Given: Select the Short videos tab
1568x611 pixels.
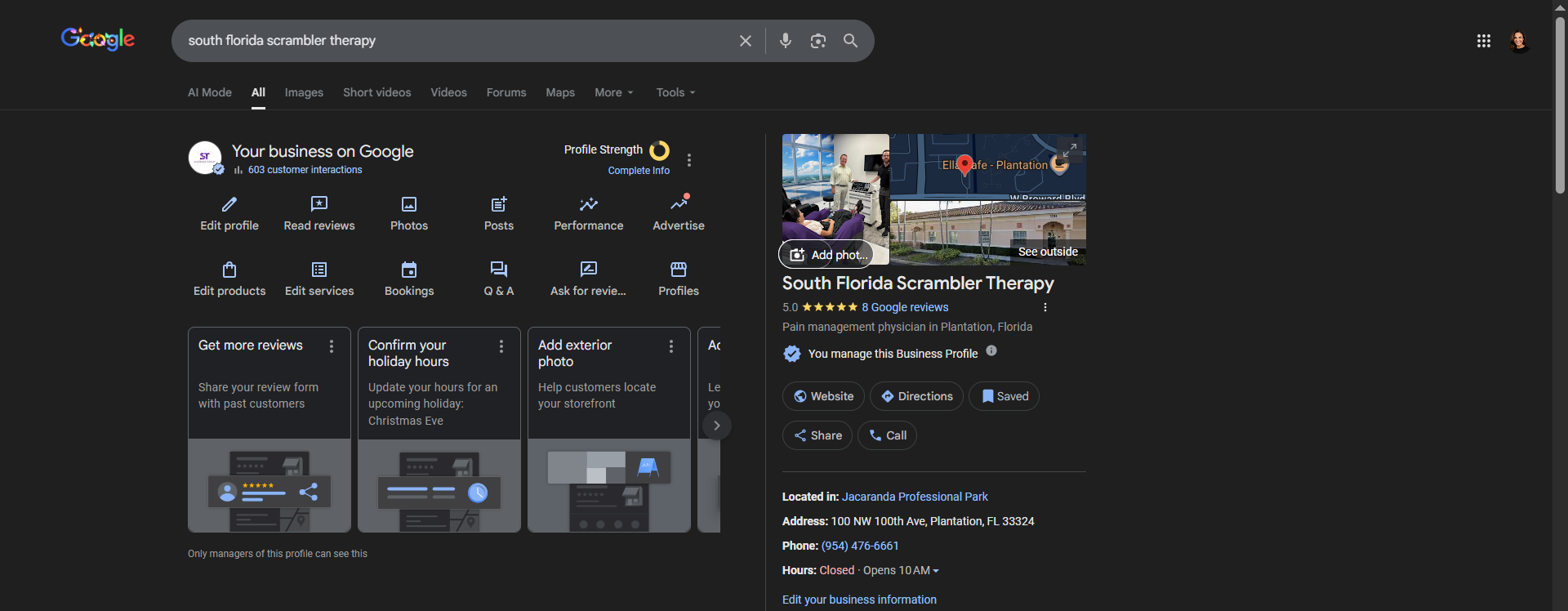Looking at the screenshot, I should tap(377, 92).
